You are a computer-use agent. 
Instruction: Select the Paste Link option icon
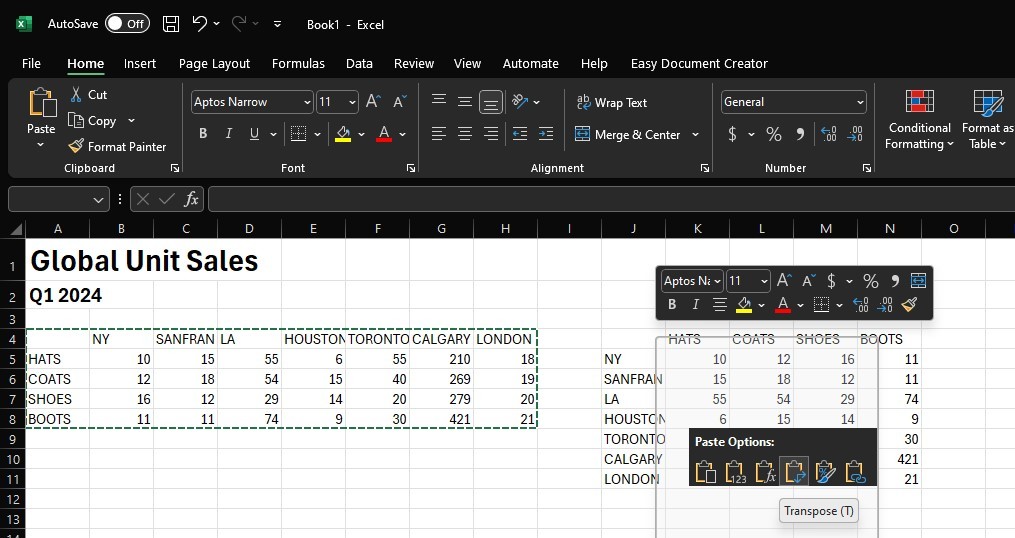pyautogui.click(x=856, y=472)
